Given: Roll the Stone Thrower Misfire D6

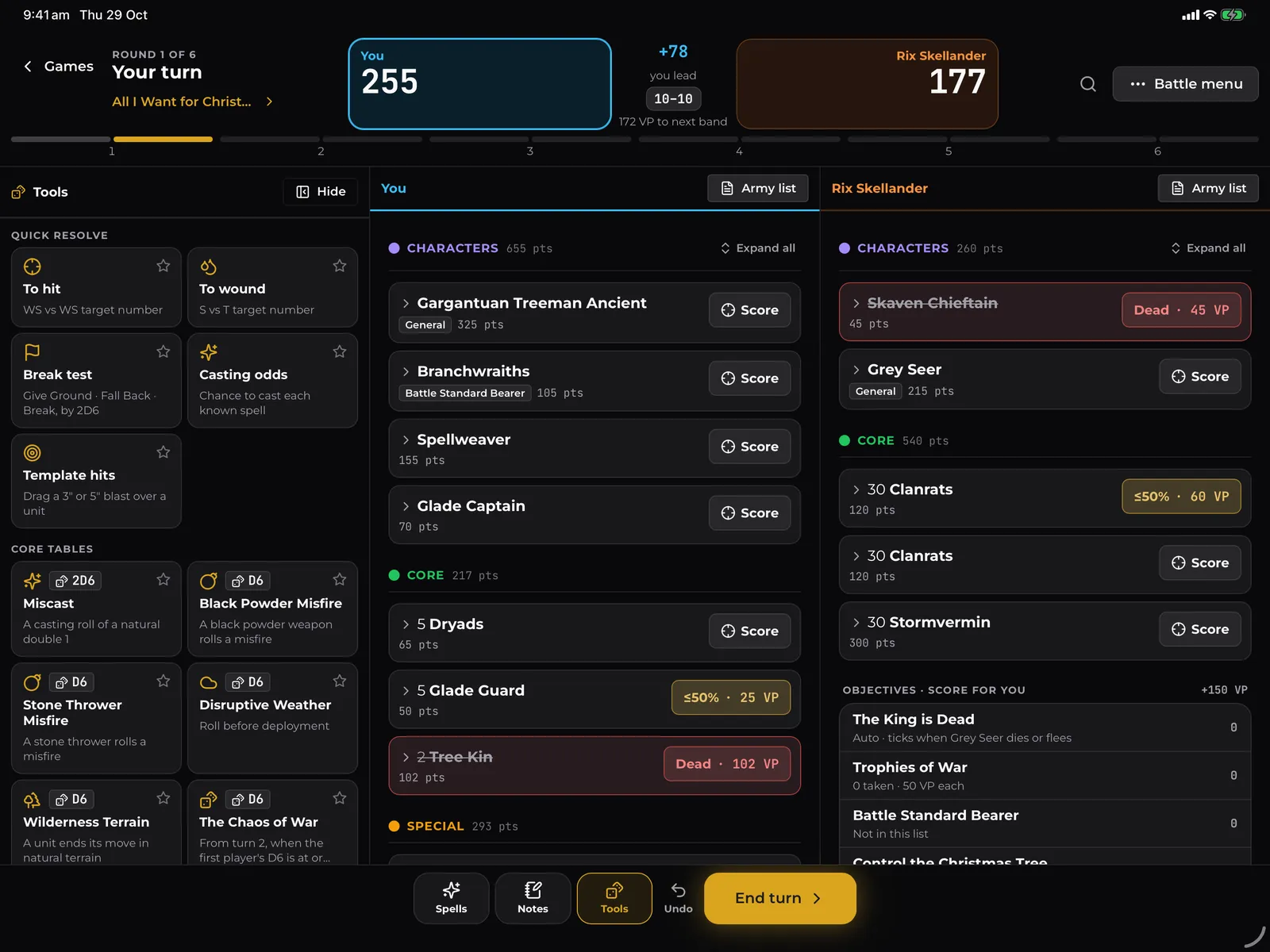Looking at the screenshot, I should coord(71,682).
